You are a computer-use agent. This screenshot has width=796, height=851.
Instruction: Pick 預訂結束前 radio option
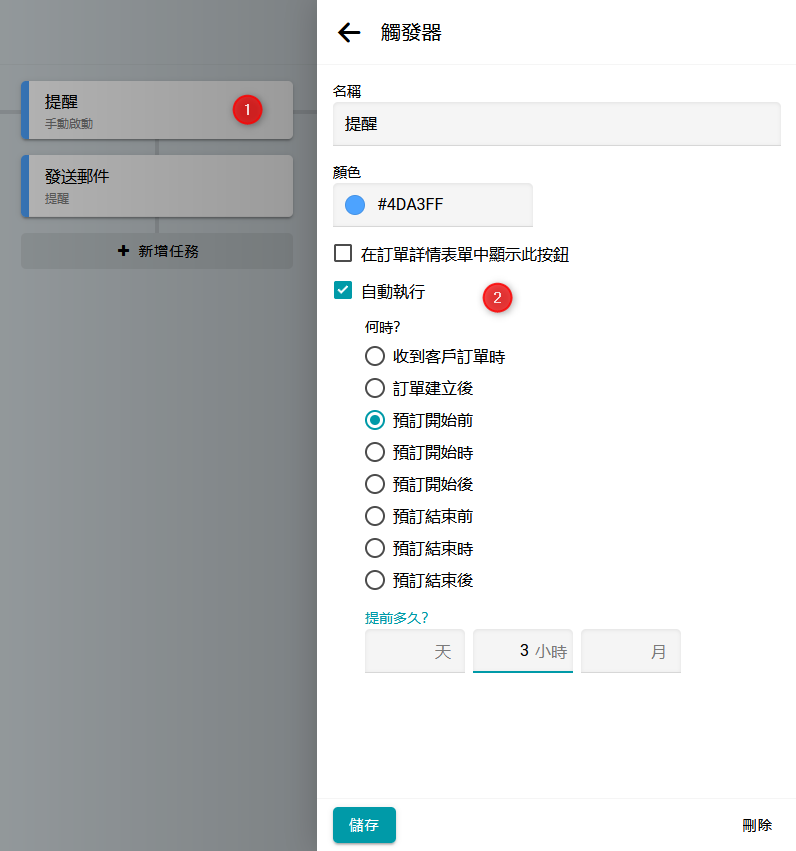click(x=375, y=516)
